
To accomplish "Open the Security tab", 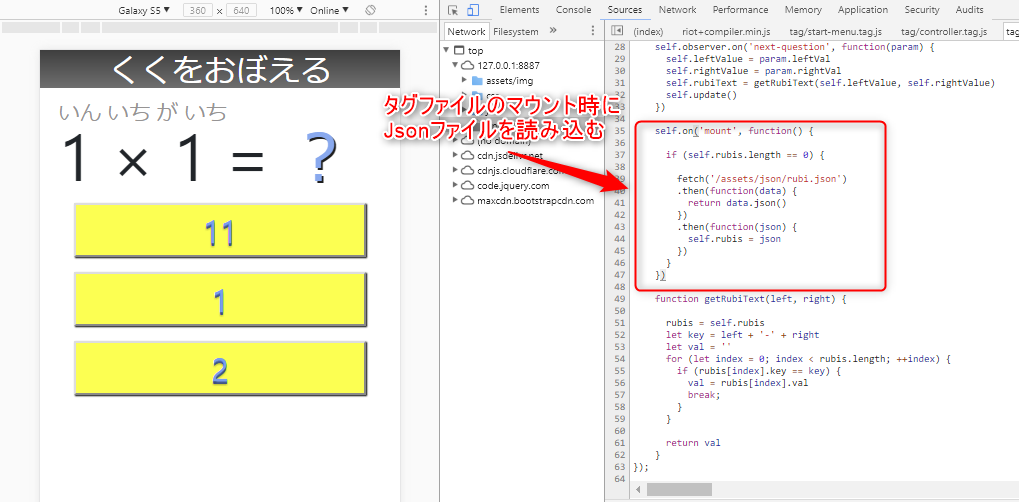I will tap(922, 10).
